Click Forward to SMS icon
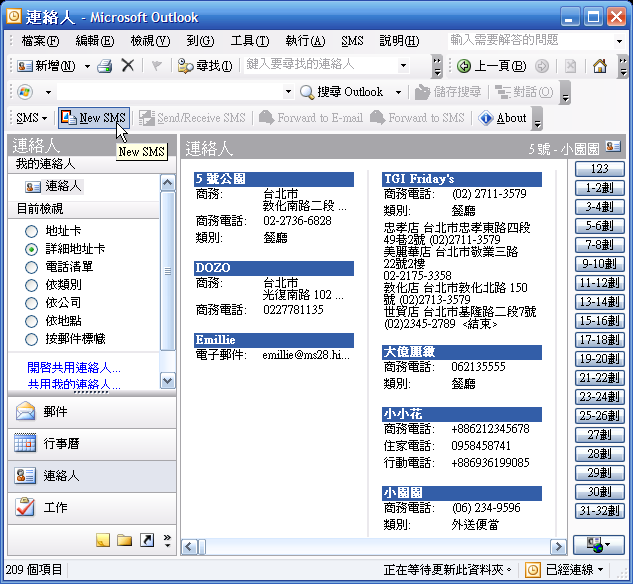Image resolution: width=633 pixels, height=584 pixels. (377, 118)
